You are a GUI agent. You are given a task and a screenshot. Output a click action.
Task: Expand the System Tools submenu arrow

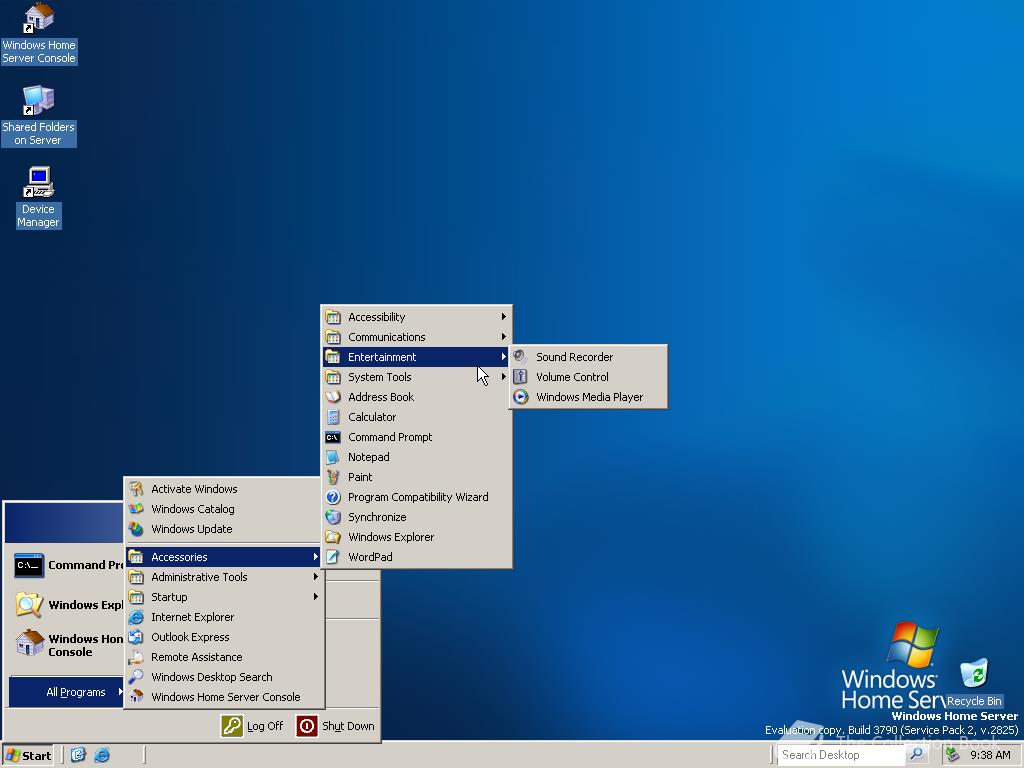[x=504, y=377]
